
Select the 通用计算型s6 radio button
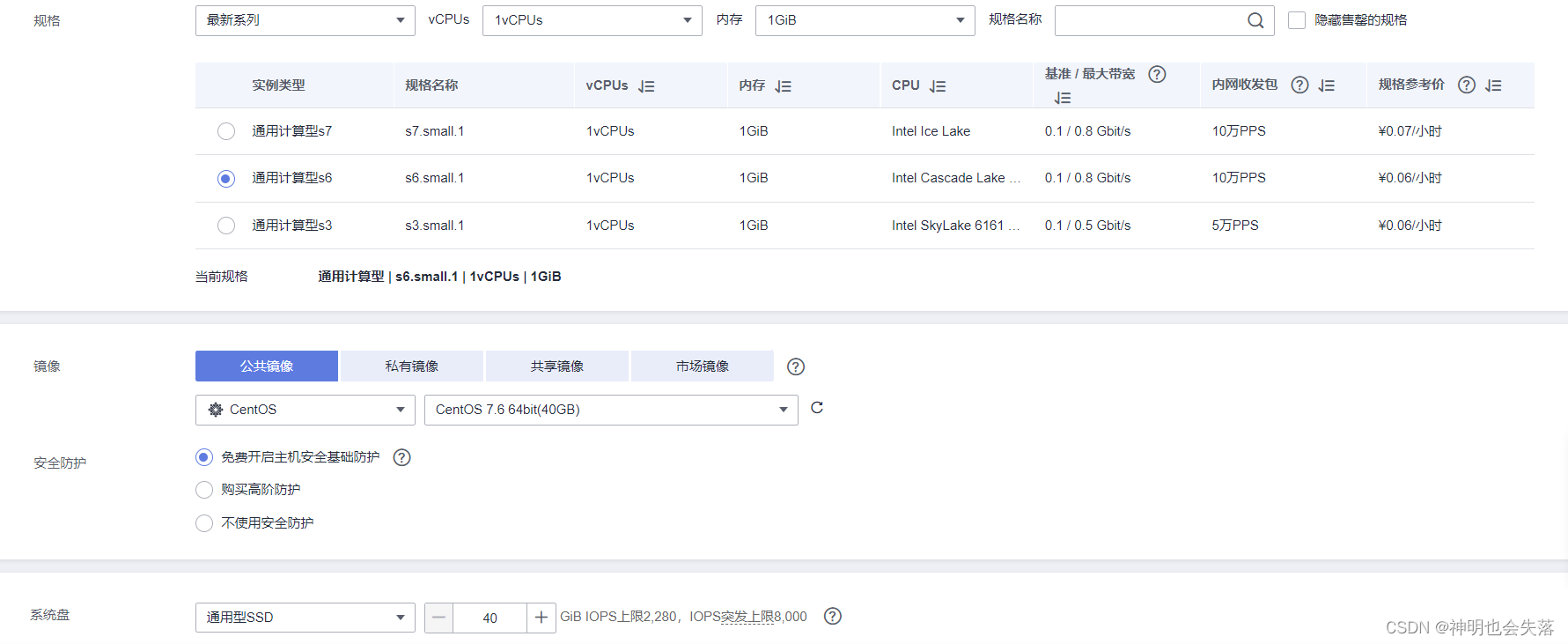(226, 179)
